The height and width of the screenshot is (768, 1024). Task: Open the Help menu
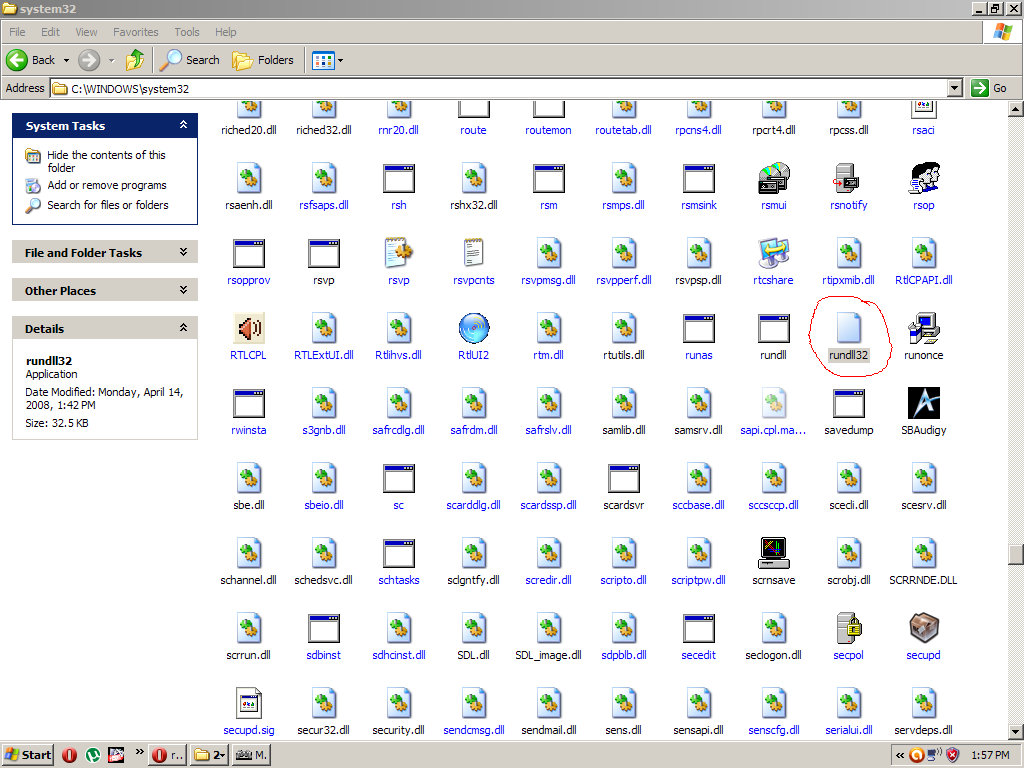click(x=225, y=32)
